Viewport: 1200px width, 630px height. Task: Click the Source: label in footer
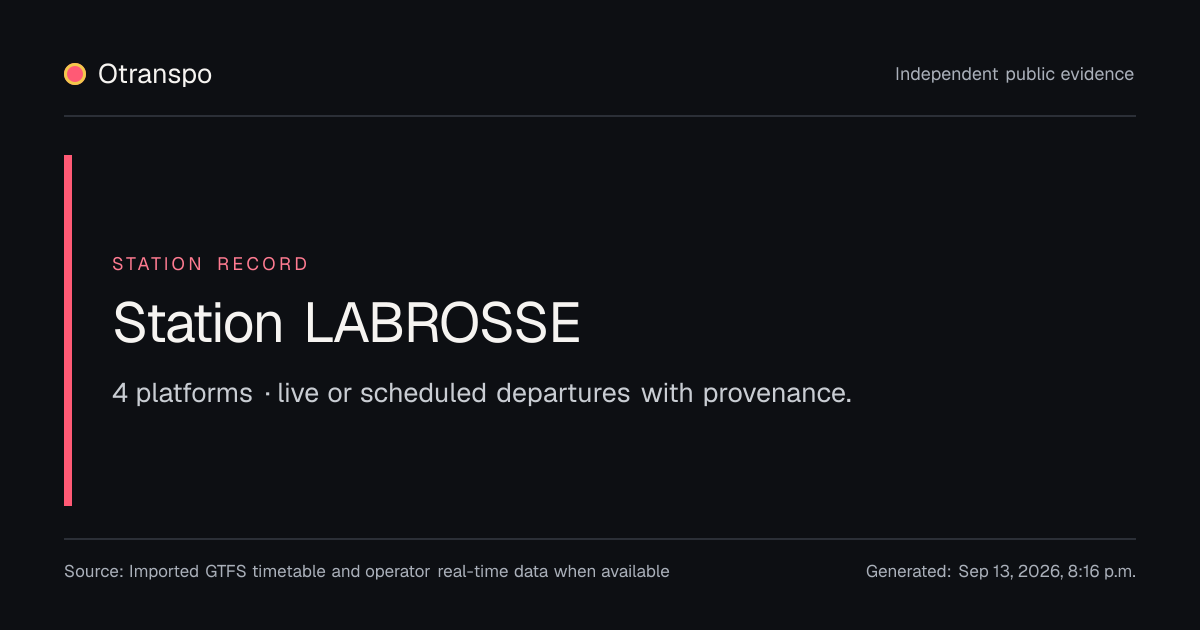(94, 571)
